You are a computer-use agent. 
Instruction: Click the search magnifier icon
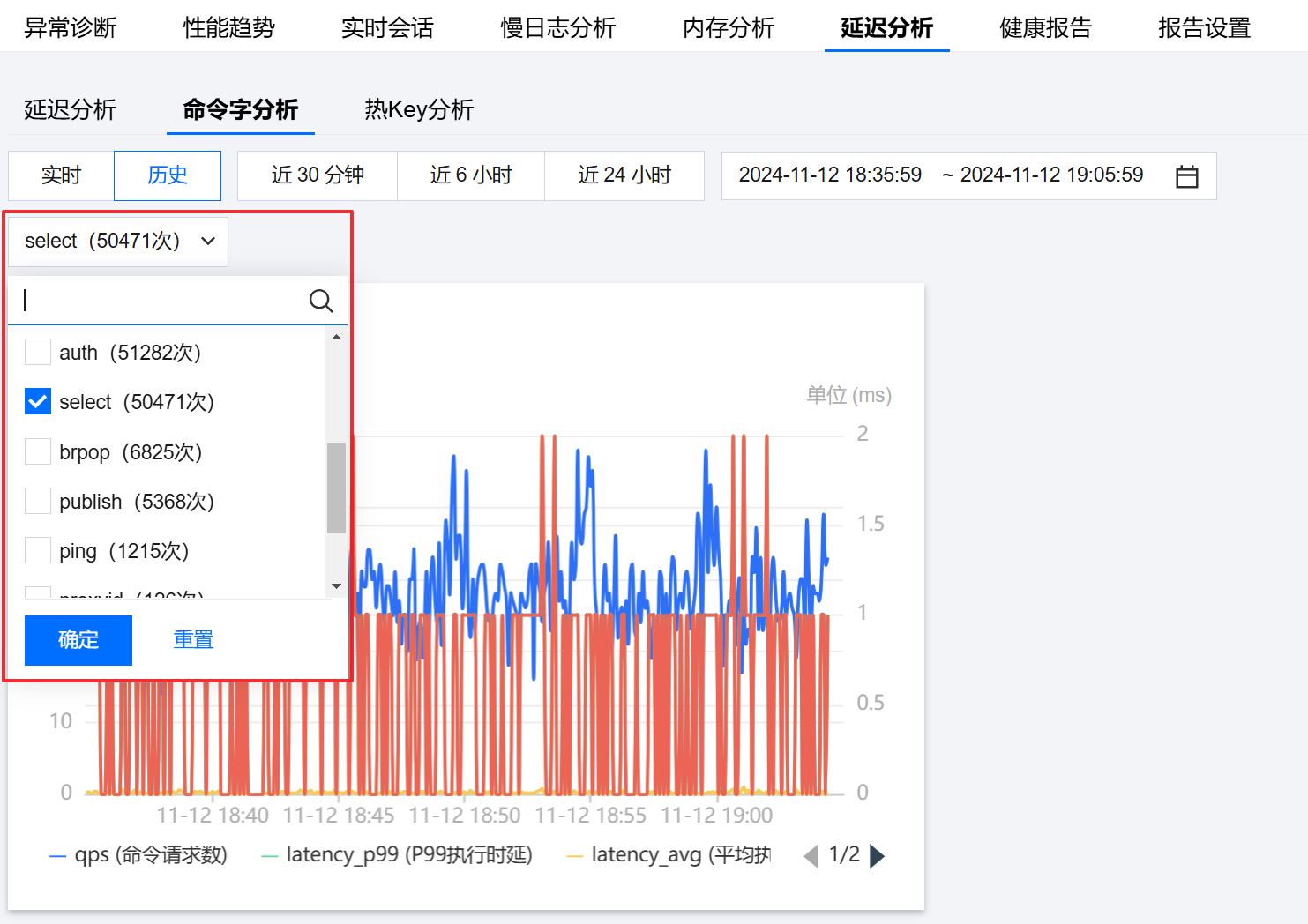tap(321, 302)
